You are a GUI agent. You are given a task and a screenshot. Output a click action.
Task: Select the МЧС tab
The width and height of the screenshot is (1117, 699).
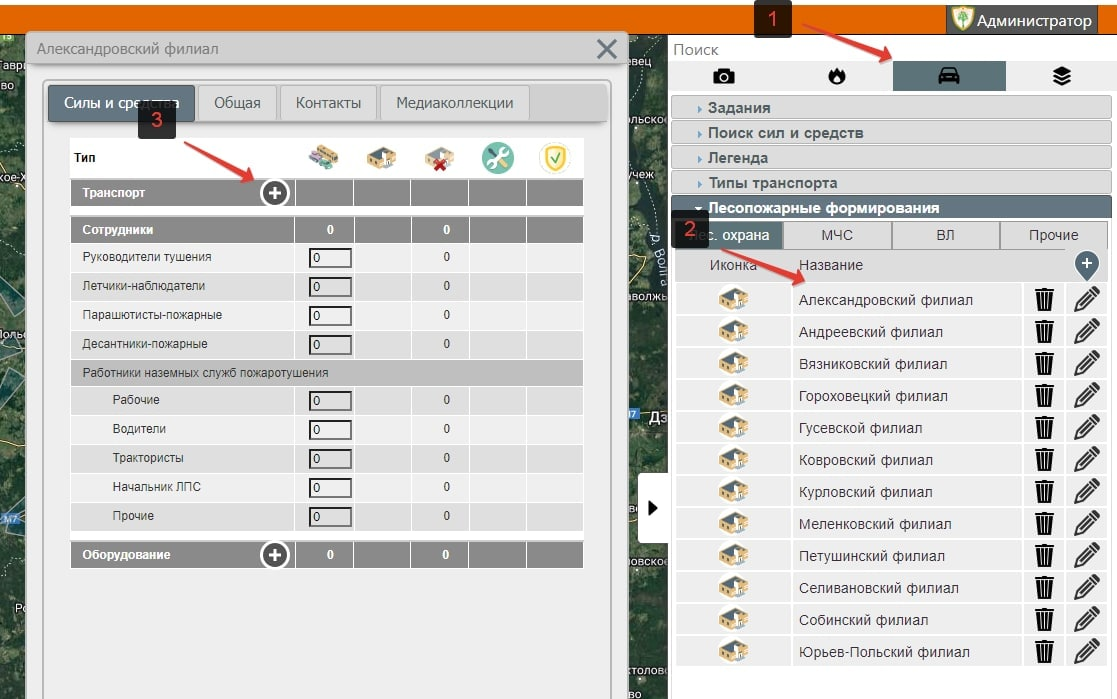coord(837,236)
